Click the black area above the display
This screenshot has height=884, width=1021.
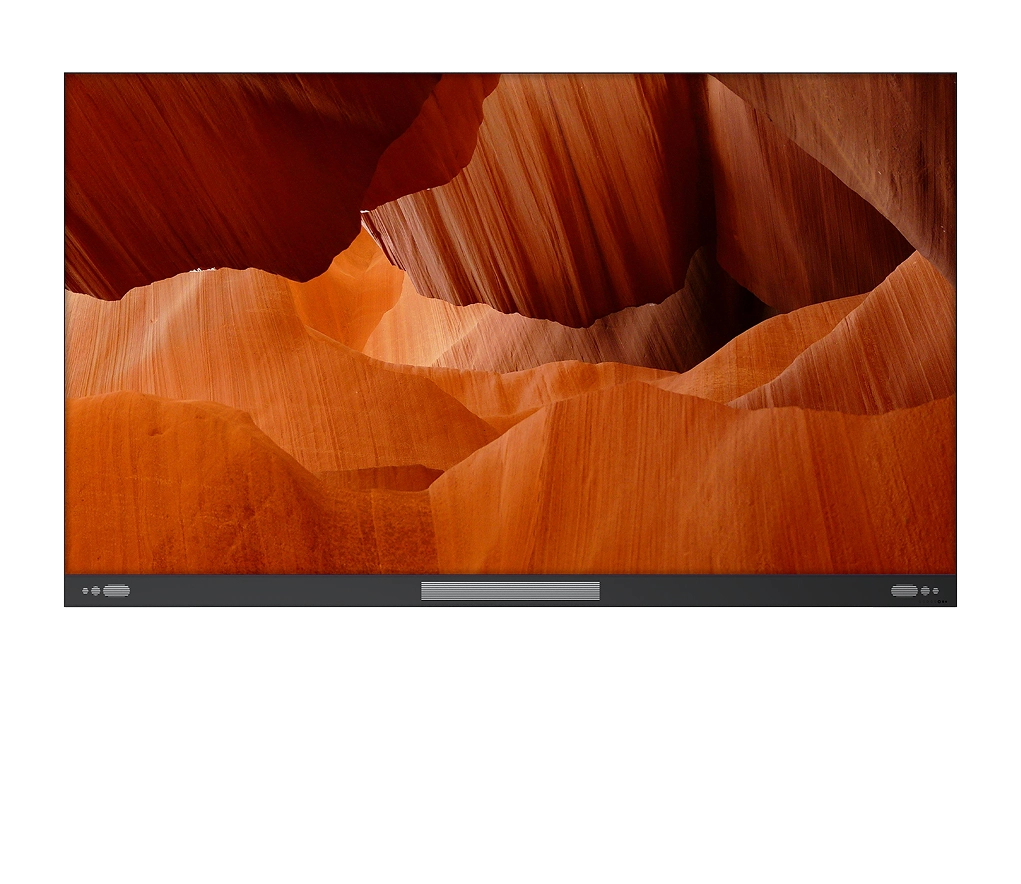510,30
